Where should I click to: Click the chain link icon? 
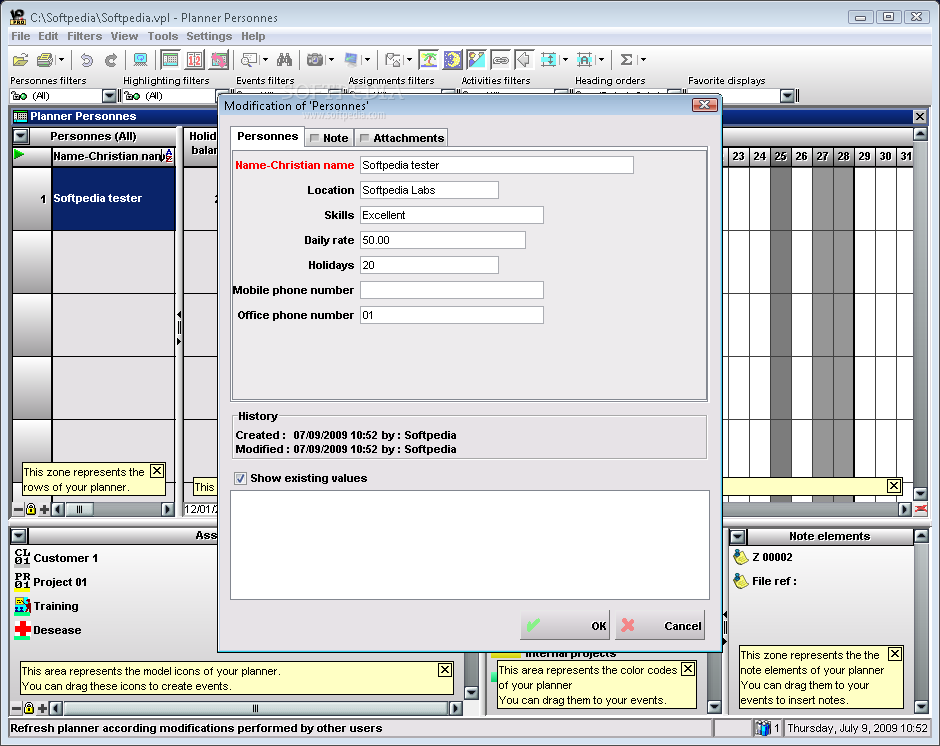pos(501,59)
